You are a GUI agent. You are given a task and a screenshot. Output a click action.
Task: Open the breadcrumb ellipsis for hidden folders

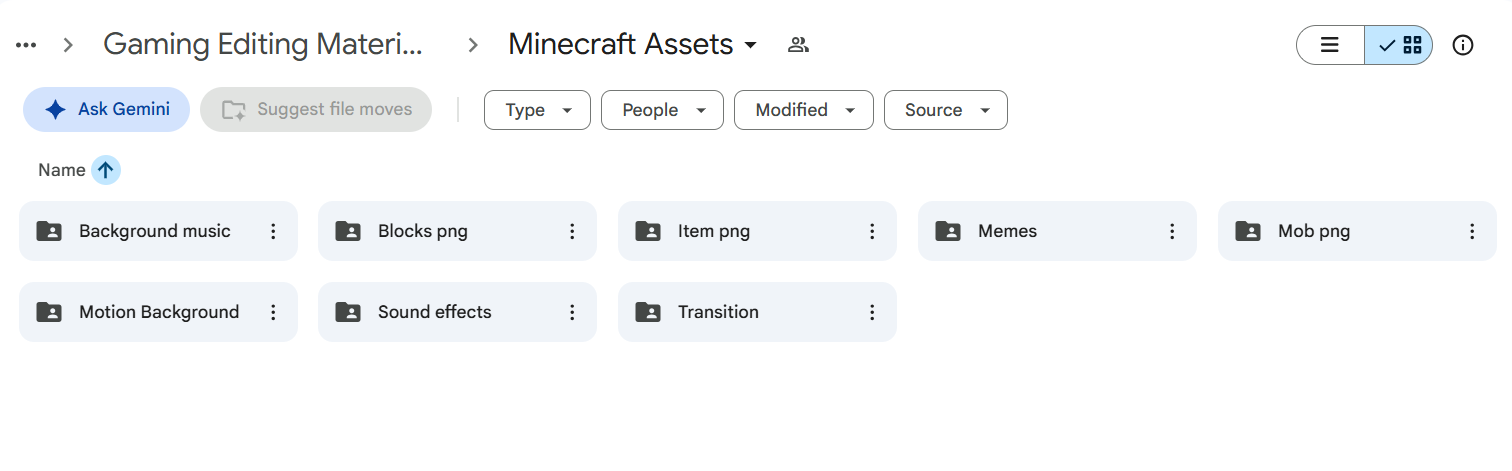(x=27, y=45)
